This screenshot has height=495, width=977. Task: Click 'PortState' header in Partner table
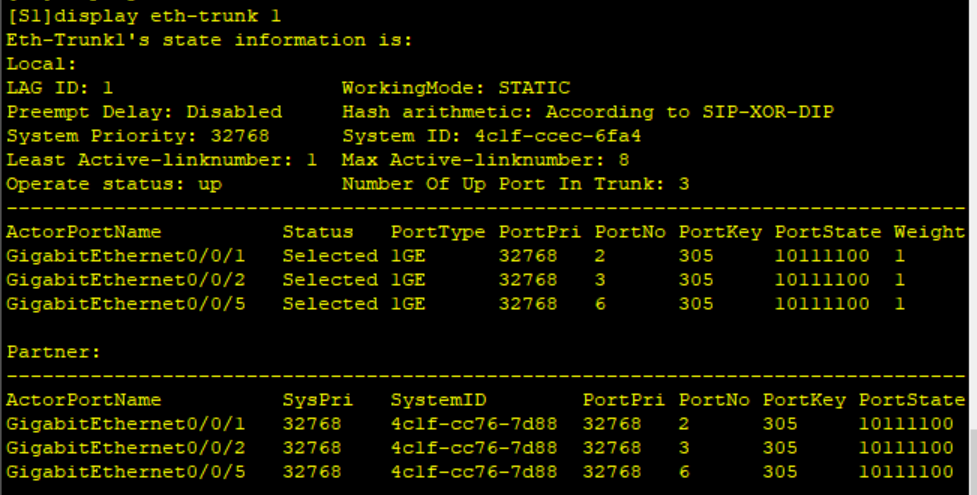pyautogui.click(x=912, y=400)
